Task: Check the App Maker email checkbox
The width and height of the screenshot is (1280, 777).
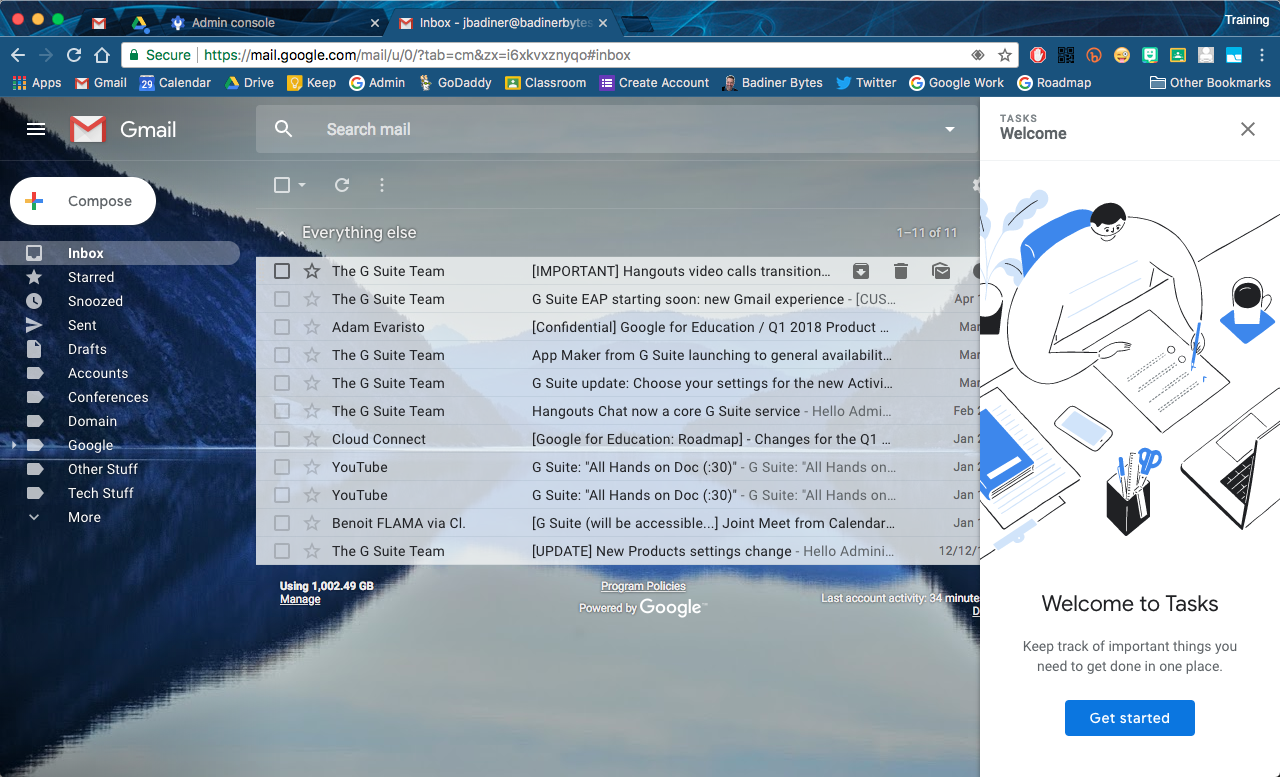Action: [282, 355]
